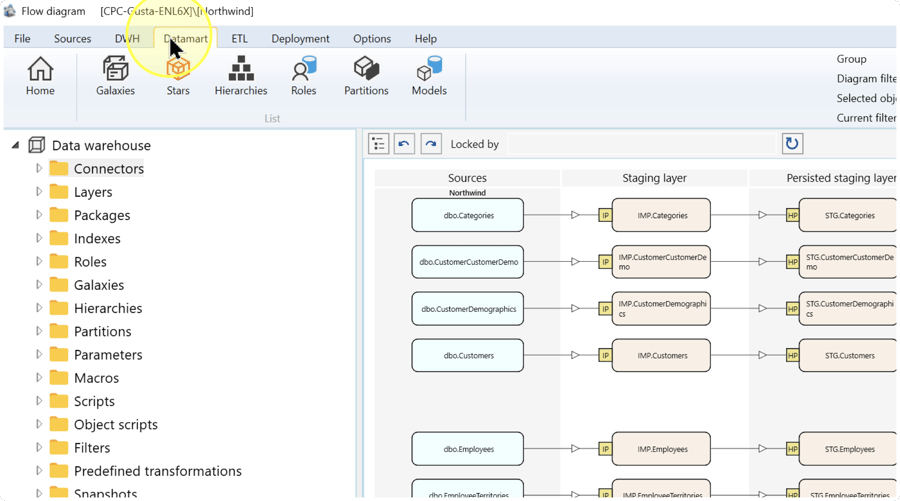
Task: Open the Galaxies list icon
Action: tap(115, 76)
